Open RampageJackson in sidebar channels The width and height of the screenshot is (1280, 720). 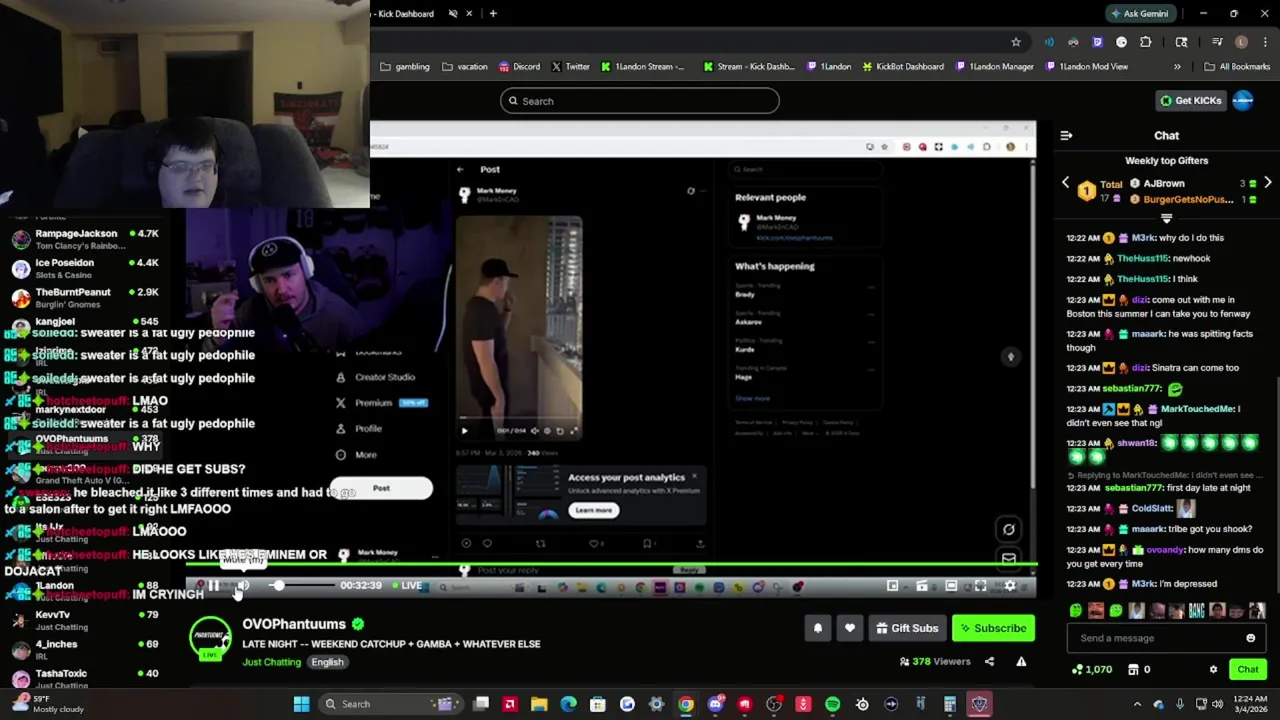click(x=84, y=239)
